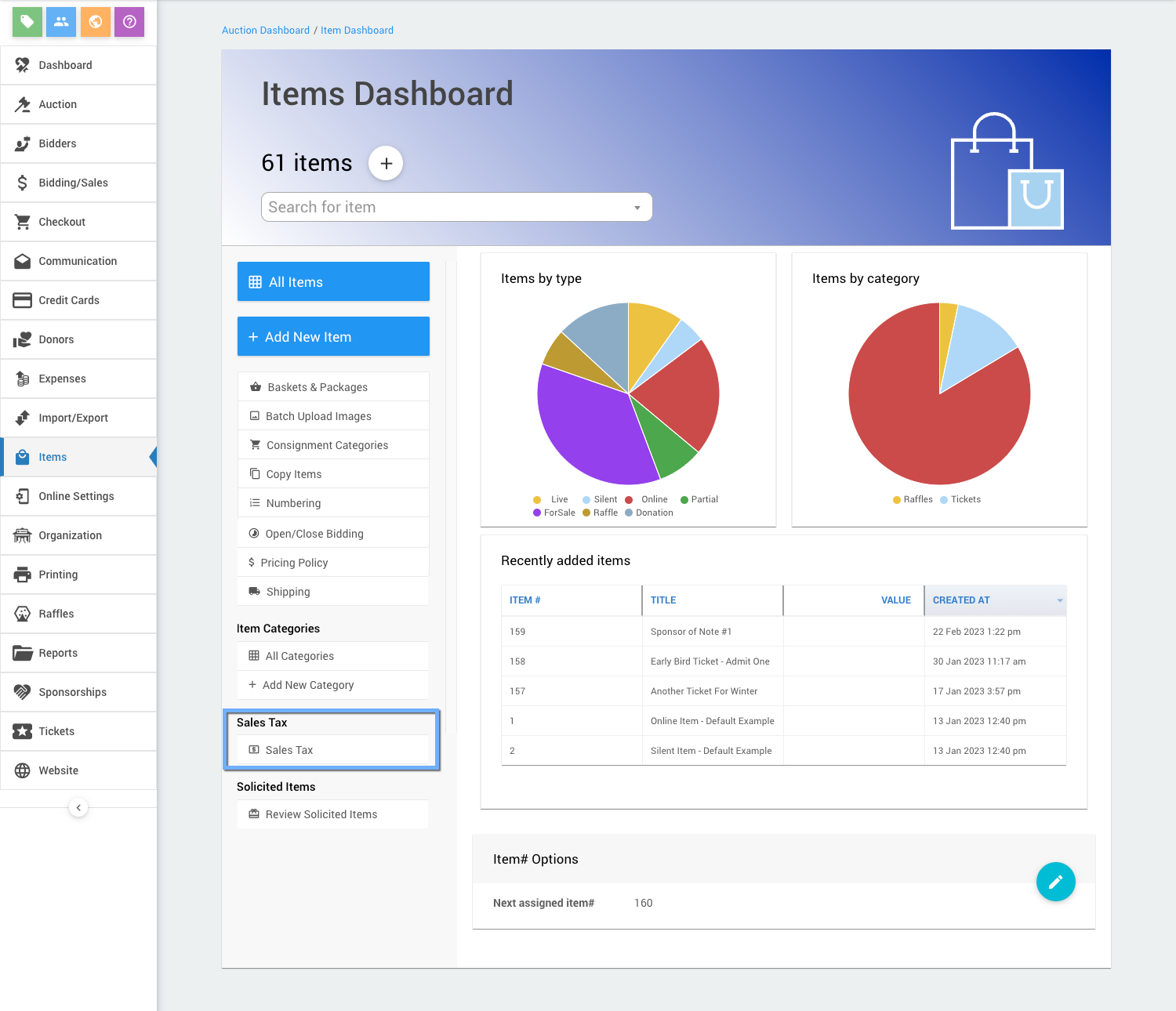Click the Search for item input field
The height and width of the screenshot is (1011, 1176).
(x=447, y=208)
